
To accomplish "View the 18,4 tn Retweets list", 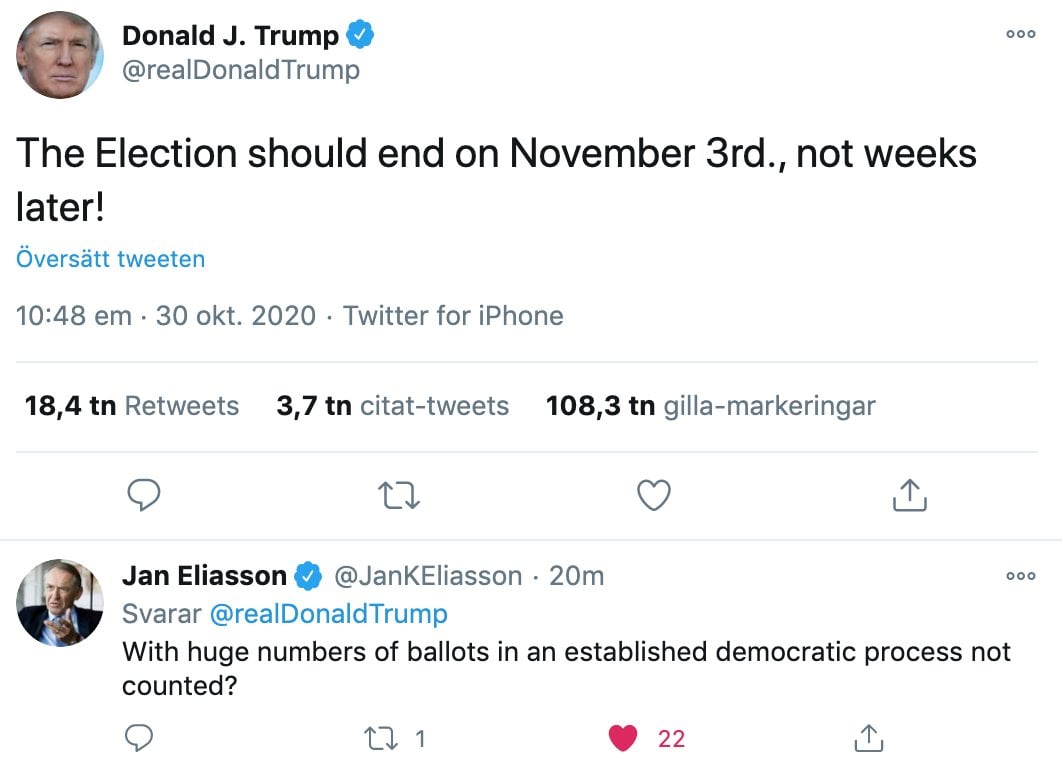I will coord(132,406).
